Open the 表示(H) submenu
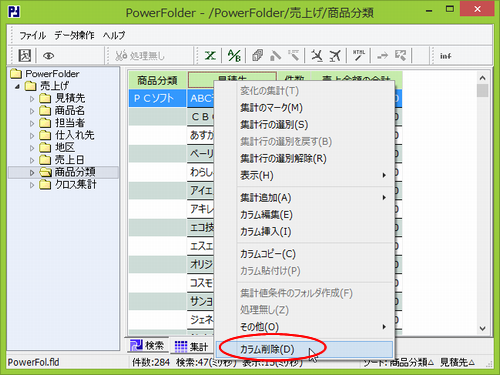The width and height of the screenshot is (500, 375). [x=304, y=175]
